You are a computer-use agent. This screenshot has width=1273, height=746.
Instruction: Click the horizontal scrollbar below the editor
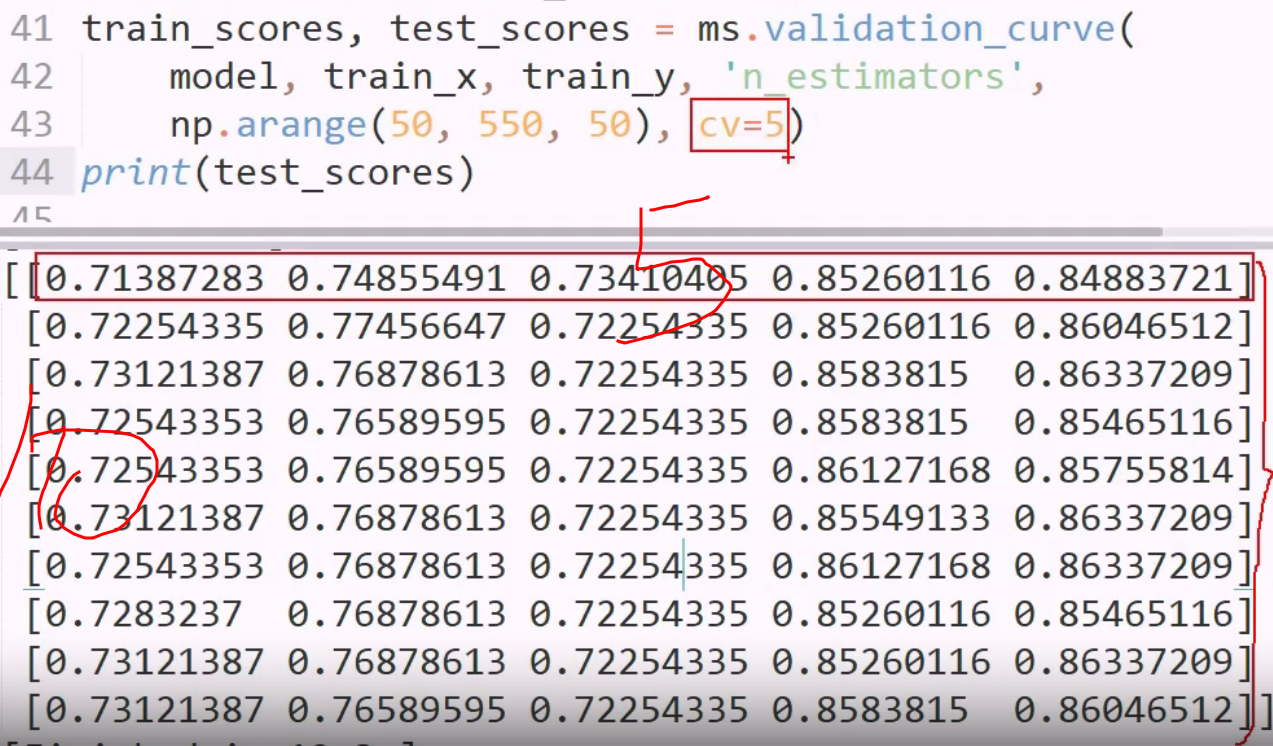coord(580,232)
